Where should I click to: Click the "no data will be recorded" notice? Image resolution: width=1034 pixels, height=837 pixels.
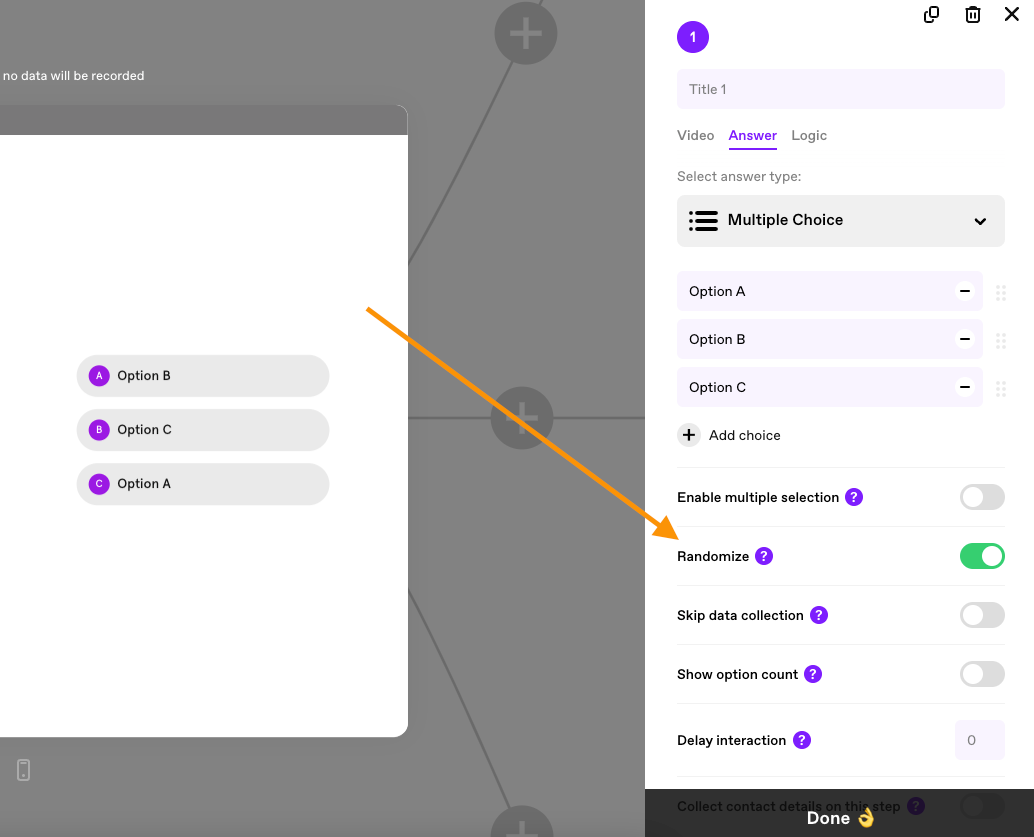tap(73, 76)
